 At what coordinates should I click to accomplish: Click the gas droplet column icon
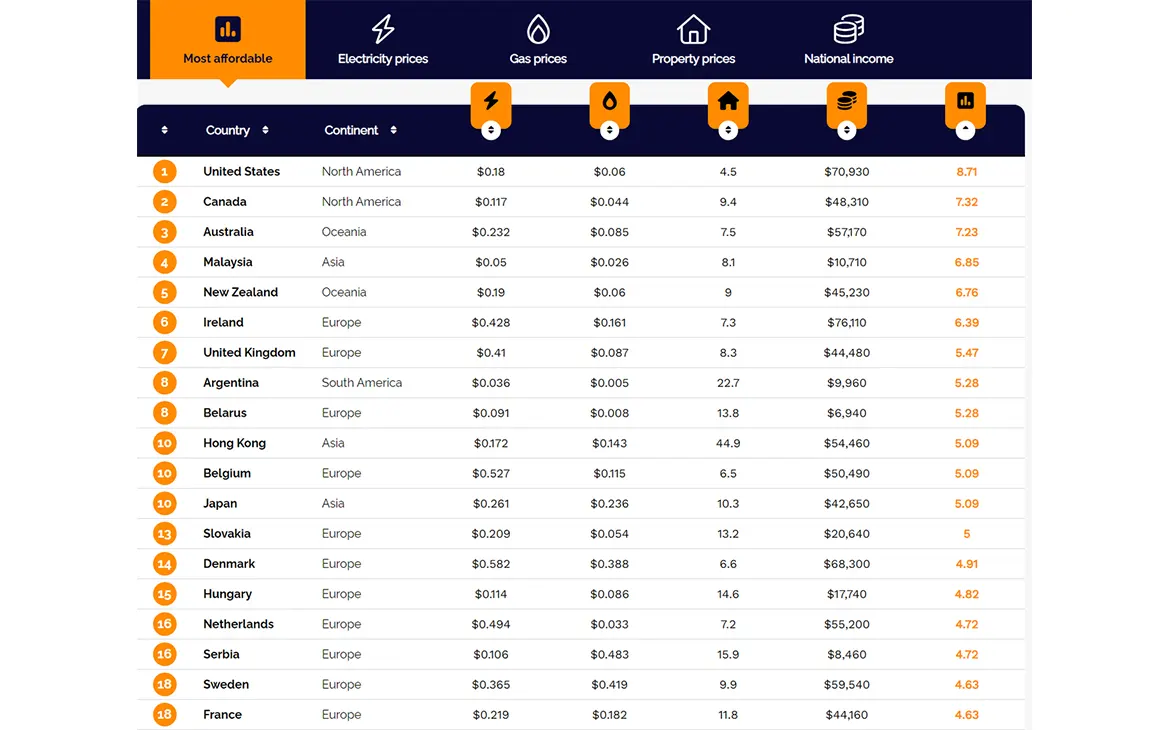610,100
